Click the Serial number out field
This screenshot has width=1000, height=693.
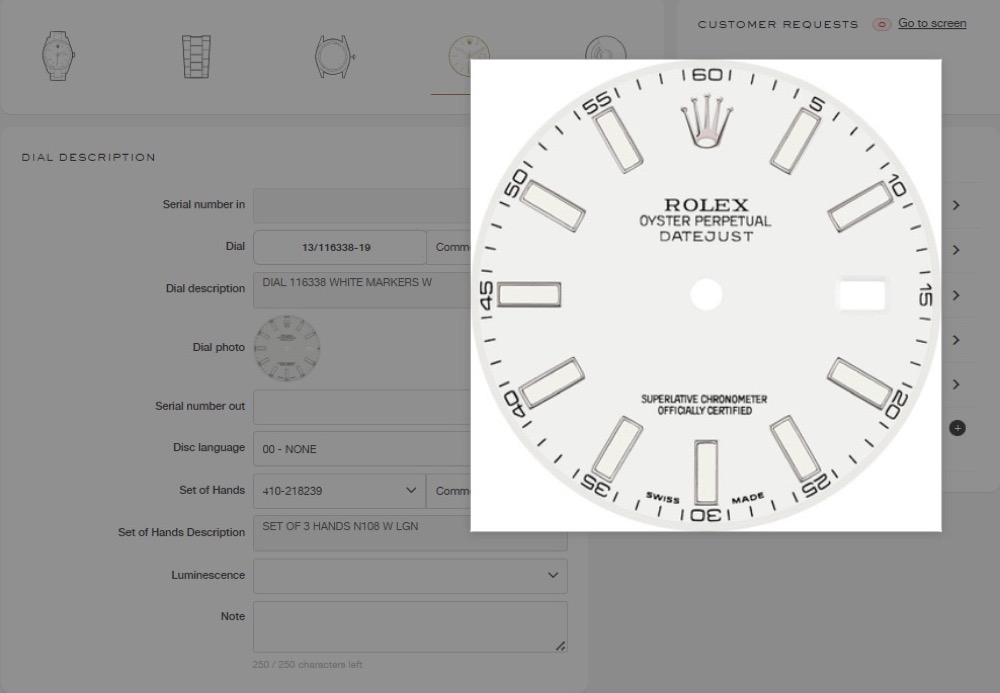click(360, 407)
